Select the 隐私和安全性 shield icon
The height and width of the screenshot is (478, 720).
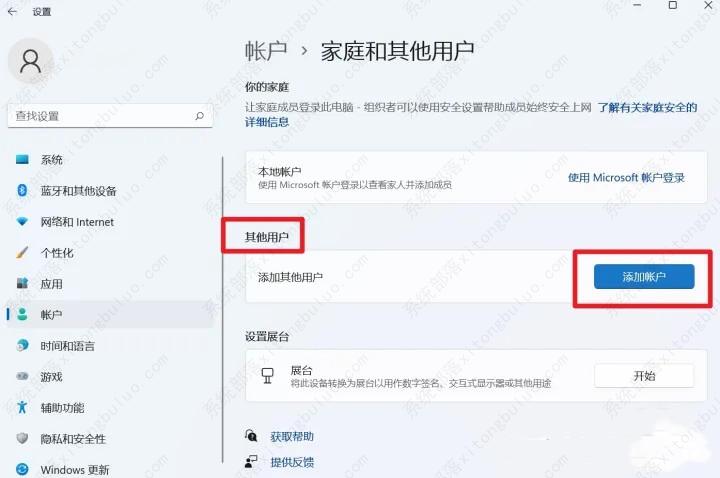(x=22, y=438)
